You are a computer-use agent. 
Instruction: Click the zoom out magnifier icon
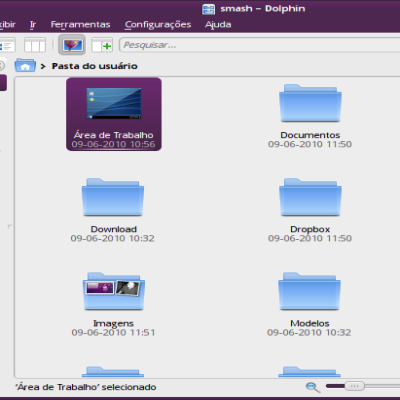click(x=313, y=387)
